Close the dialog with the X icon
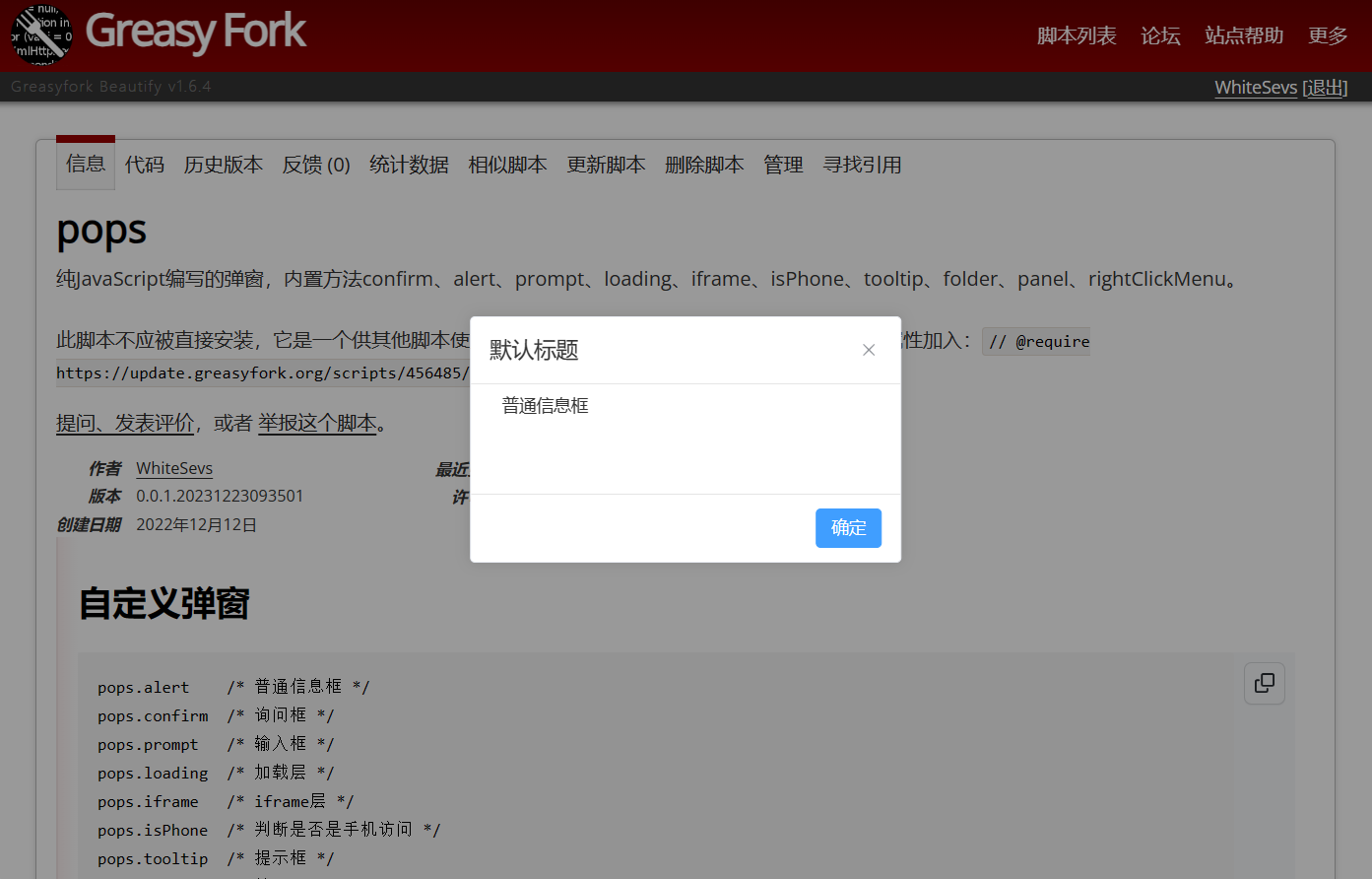The height and width of the screenshot is (879, 1372). pos(869,350)
